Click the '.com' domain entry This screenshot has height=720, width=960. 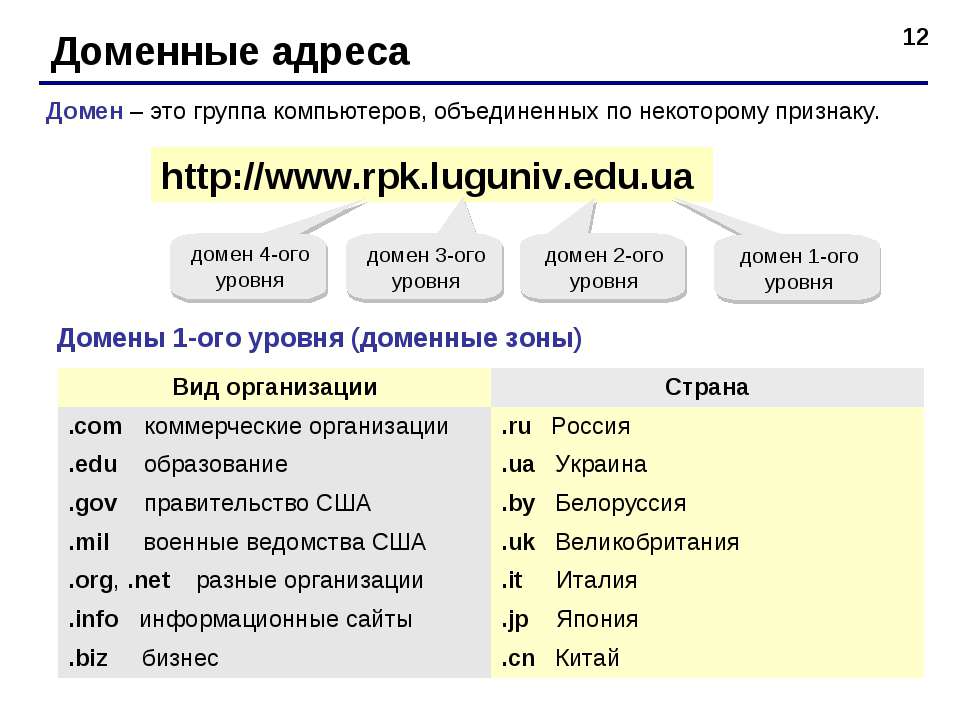pyautogui.click(x=95, y=426)
